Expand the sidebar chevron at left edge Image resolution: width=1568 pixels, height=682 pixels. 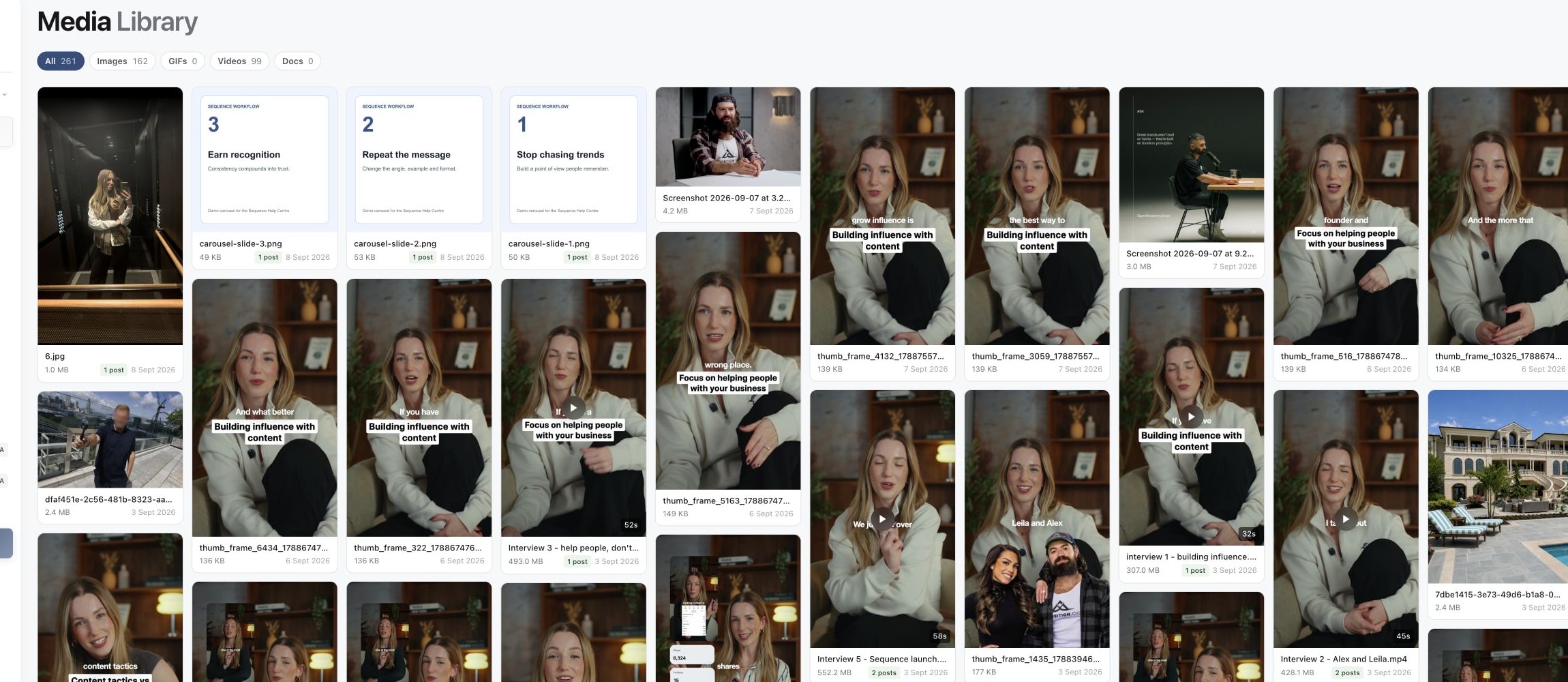tap(5, 94)
